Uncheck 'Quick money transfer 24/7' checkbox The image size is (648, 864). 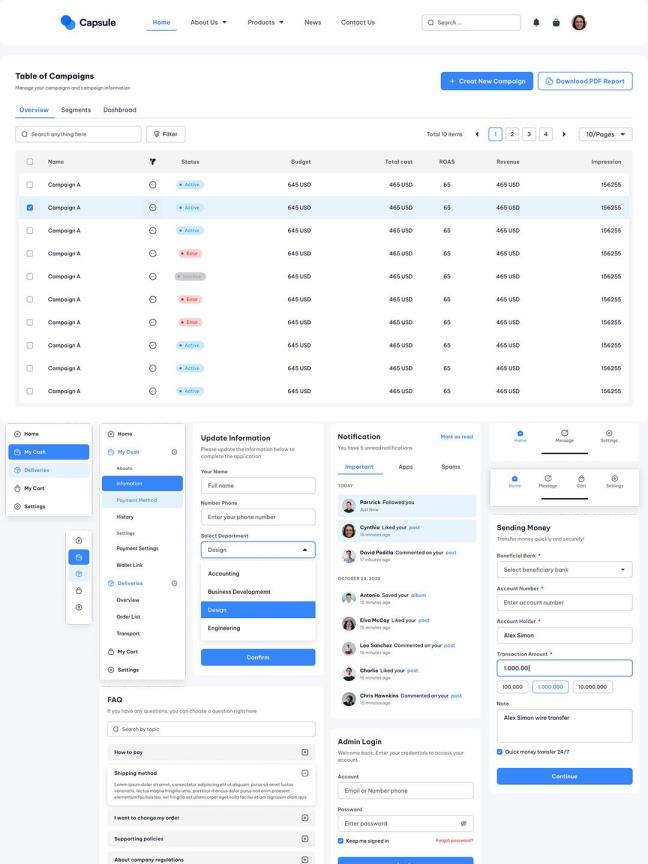(x=500, y=752)
